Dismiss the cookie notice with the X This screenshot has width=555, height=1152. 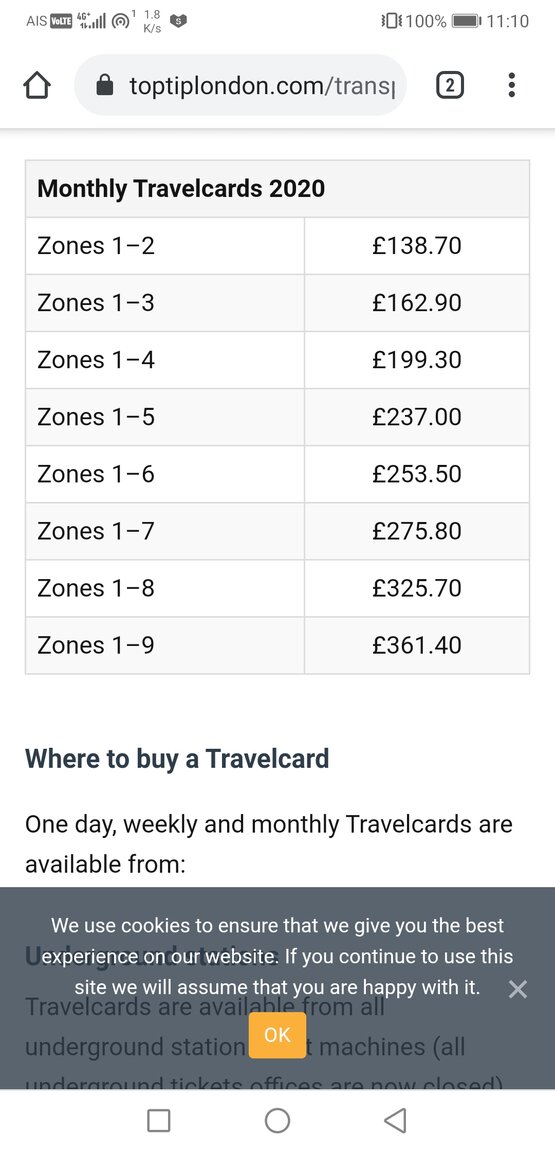coord(518,990)
